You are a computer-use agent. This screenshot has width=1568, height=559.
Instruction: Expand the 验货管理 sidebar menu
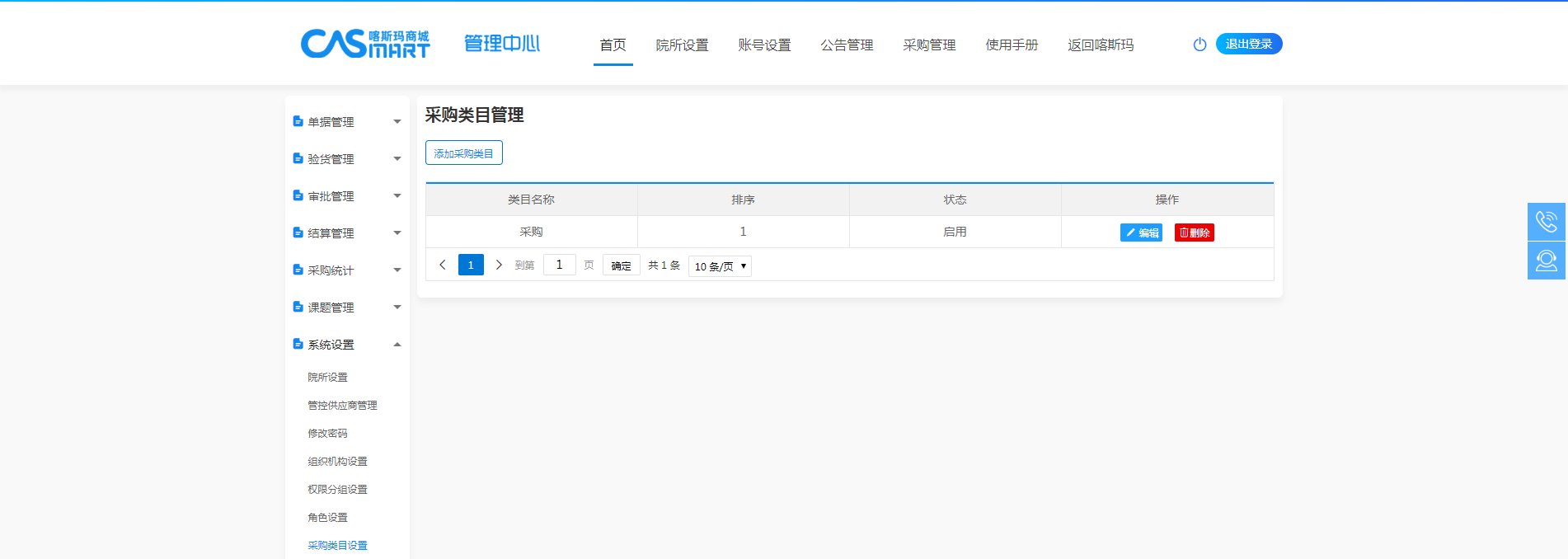point(346,159)
